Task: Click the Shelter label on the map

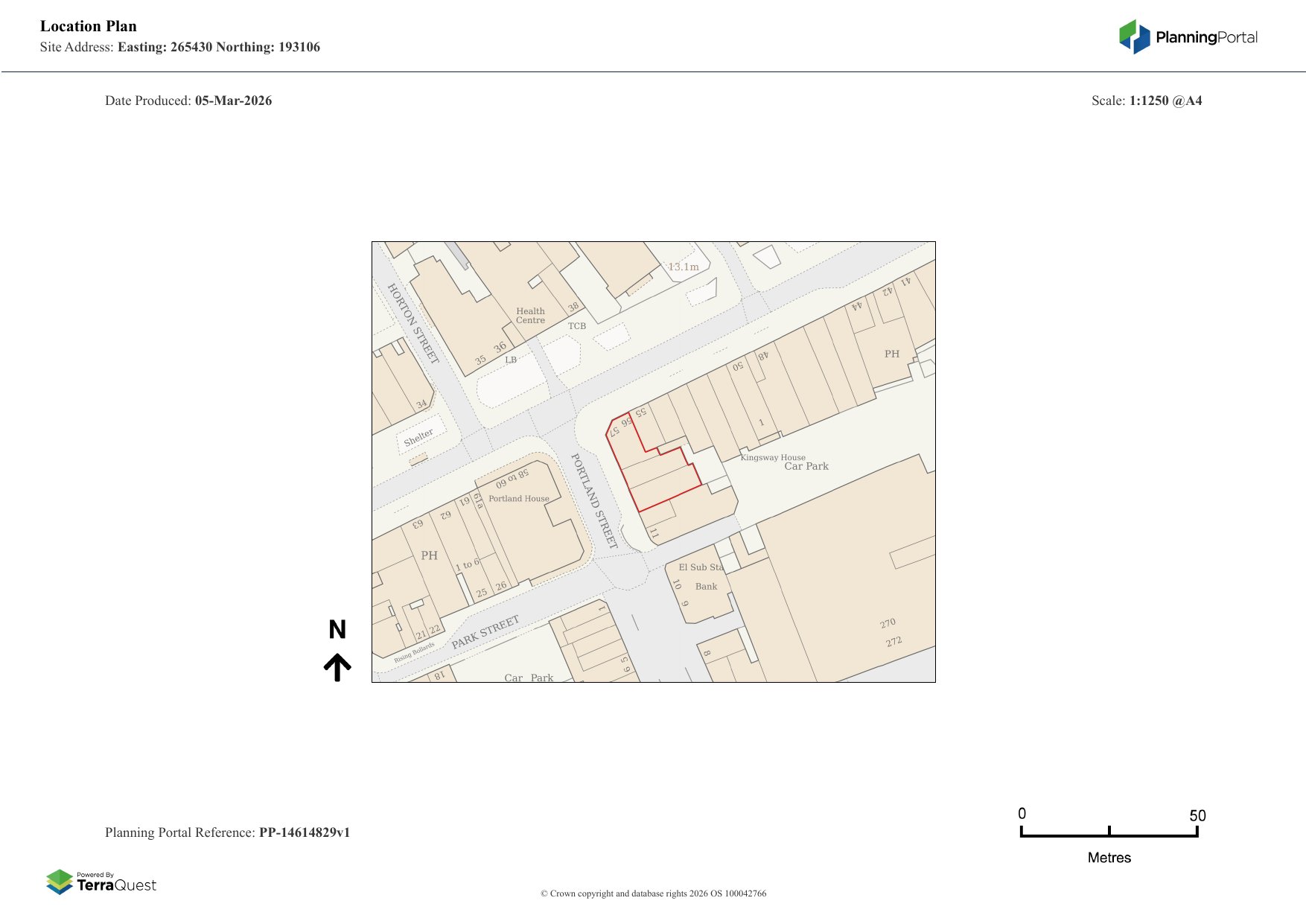Action: point(418,437)
